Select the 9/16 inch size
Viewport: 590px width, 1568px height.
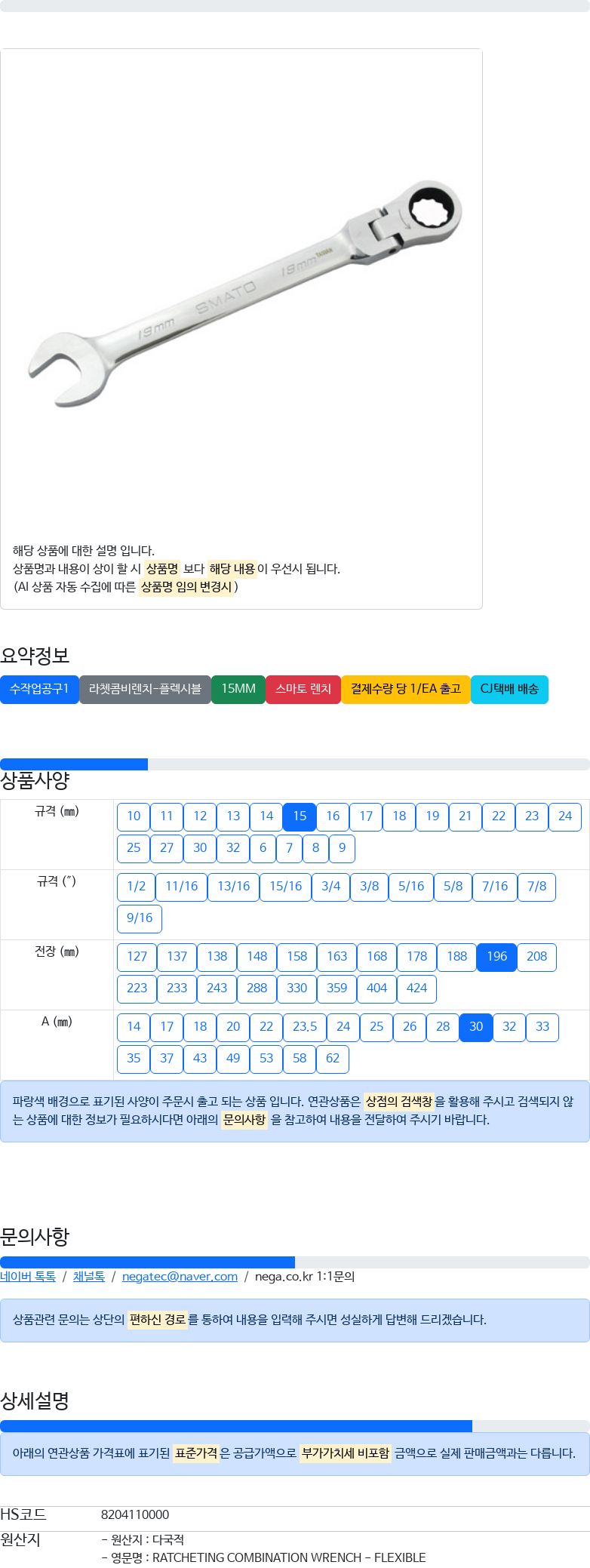[x=140, y=918]
